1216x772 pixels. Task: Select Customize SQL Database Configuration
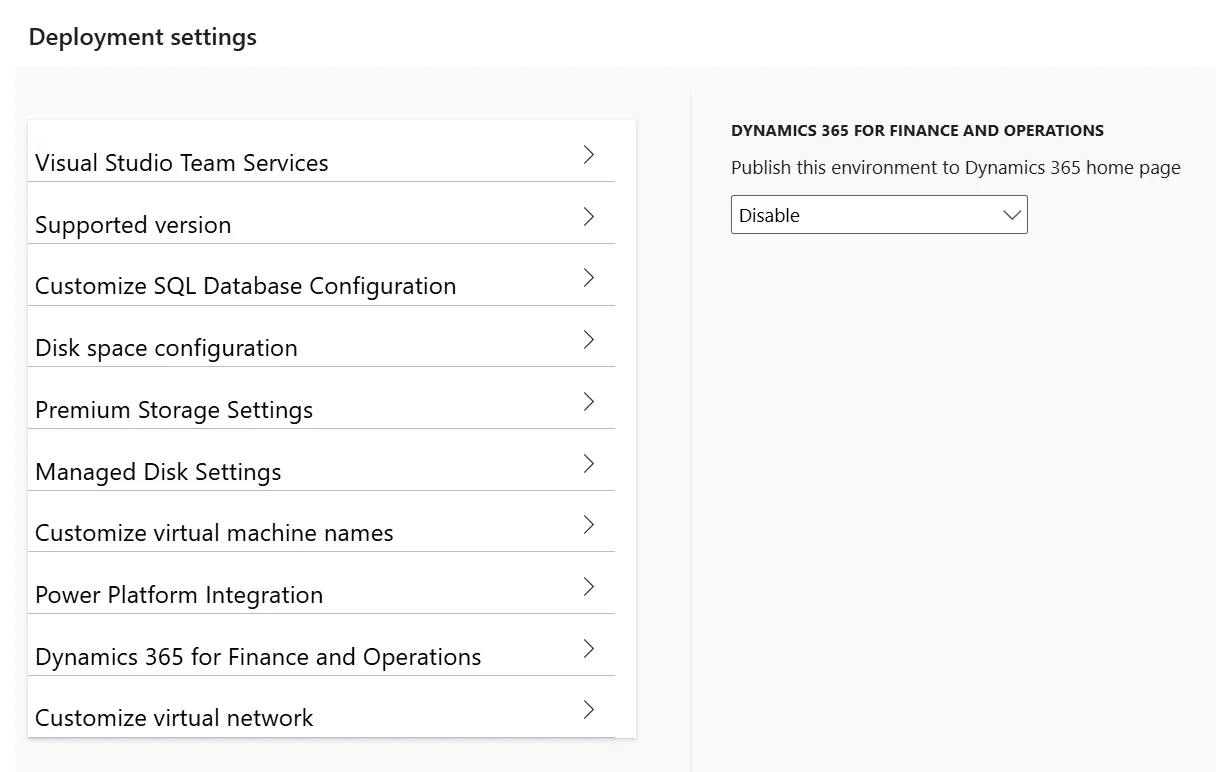pyautogui.click(x=321, y=276)
